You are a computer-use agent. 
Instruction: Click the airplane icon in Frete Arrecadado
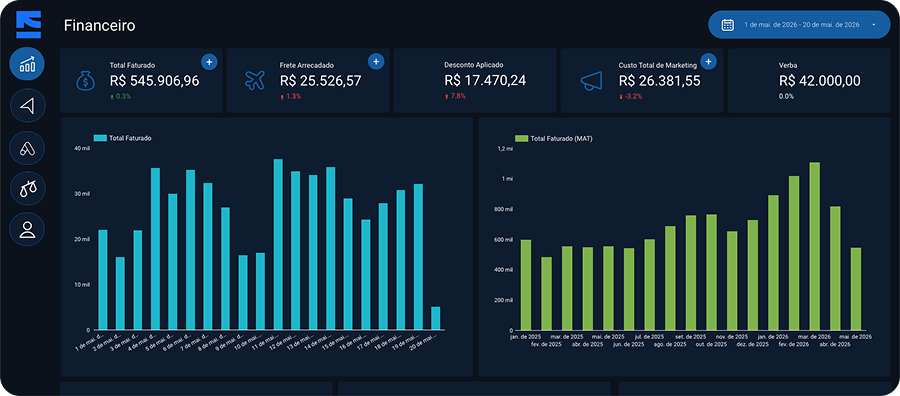[x=254, y=80]
